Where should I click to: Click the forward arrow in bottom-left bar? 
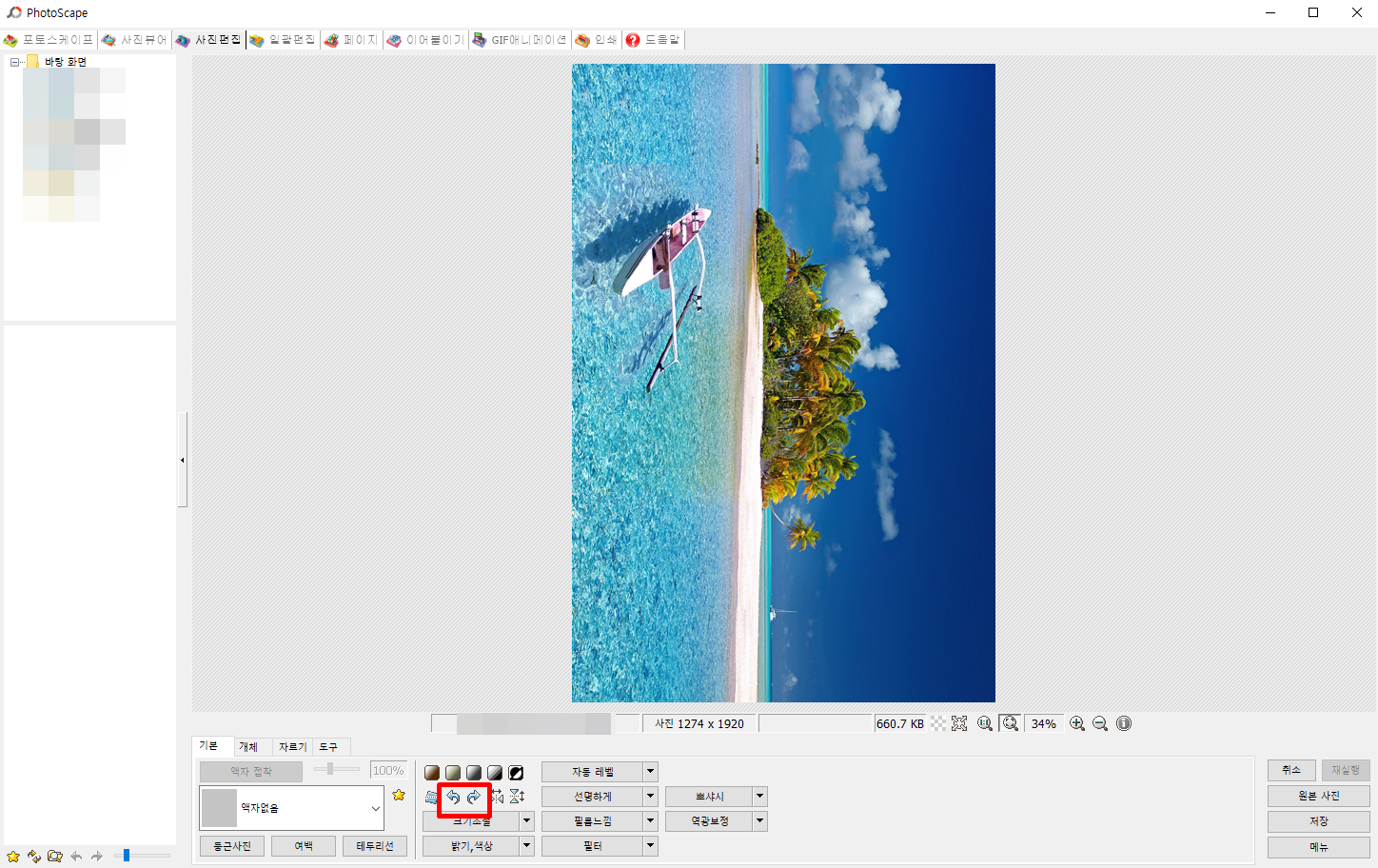pos(97,857)
